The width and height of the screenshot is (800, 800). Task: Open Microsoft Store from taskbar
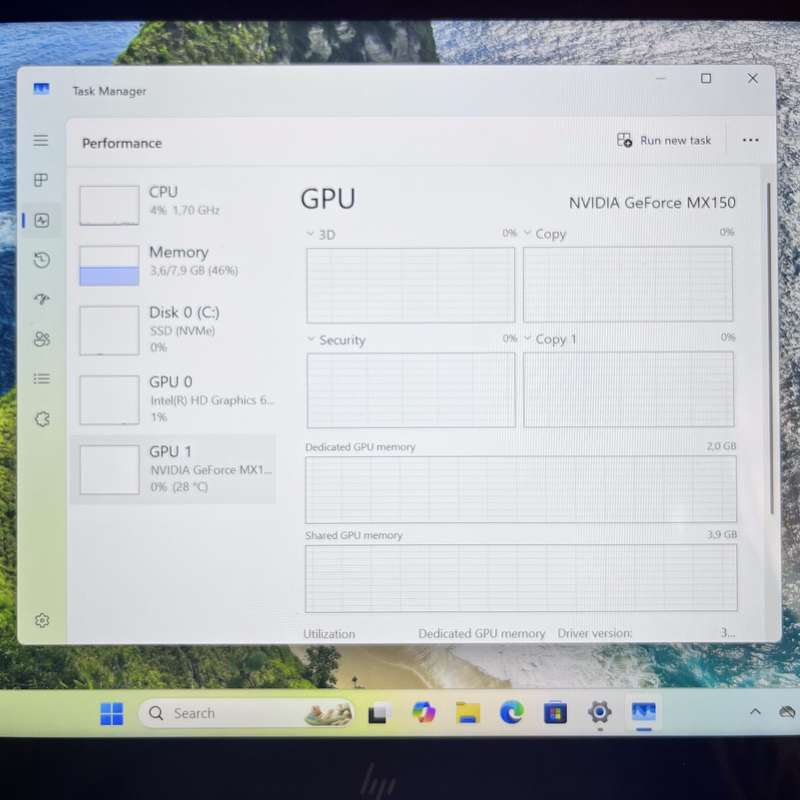point(555,713)
